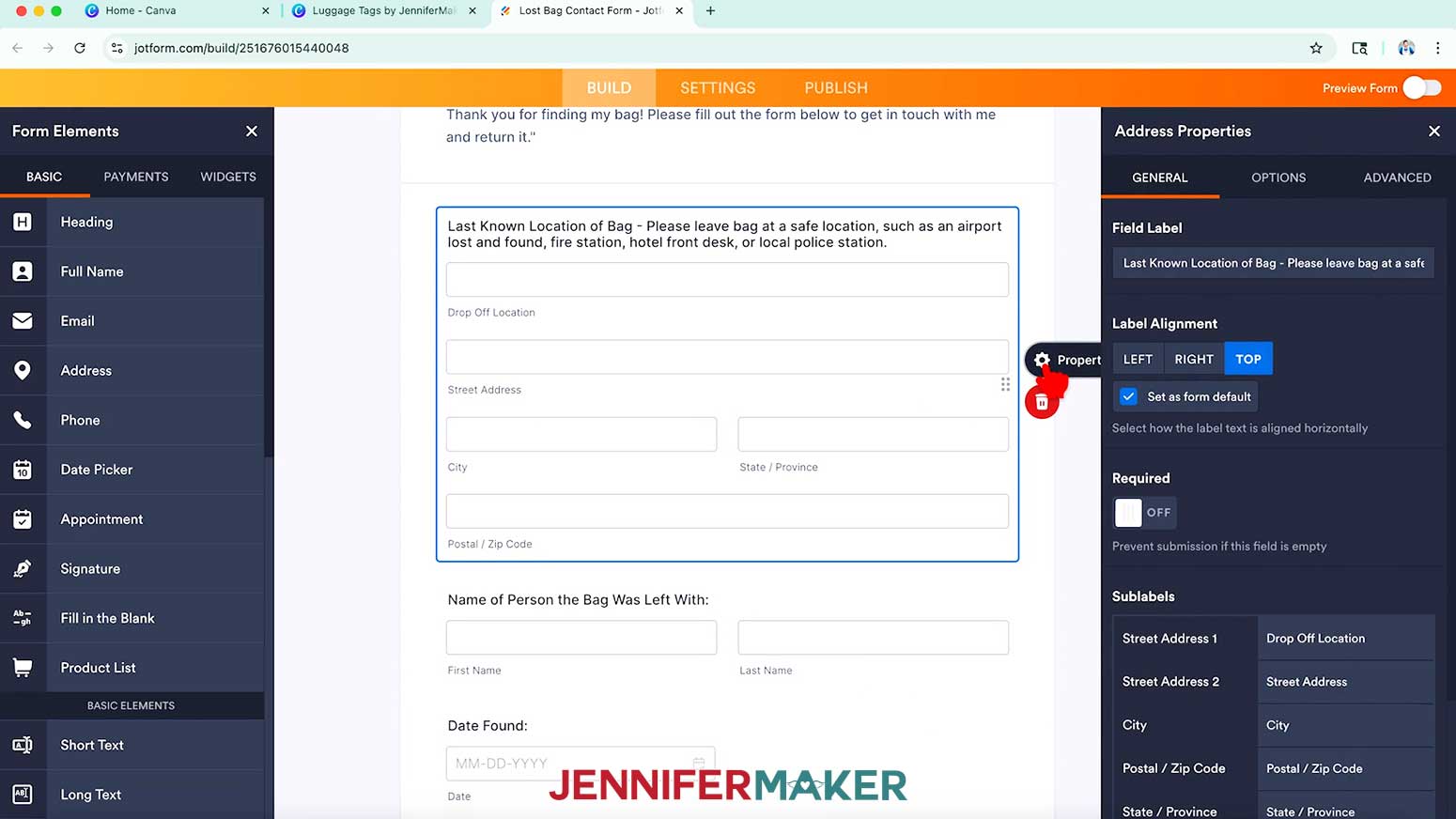Click the Address location pin icon
This screenshot has width=1456, height=819.
[x=23, y=370]
